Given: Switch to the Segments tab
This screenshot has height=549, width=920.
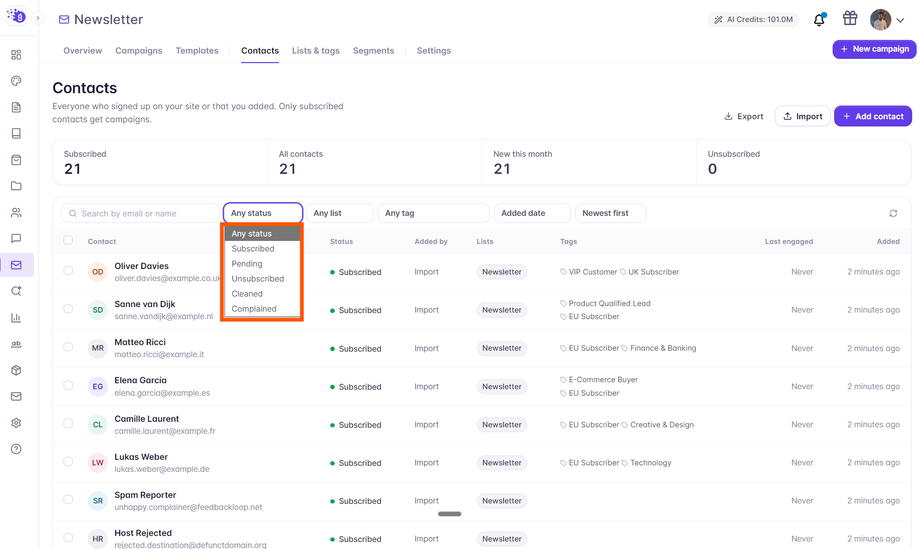Looking at the screenshot, I should click(x=373, y=50).
